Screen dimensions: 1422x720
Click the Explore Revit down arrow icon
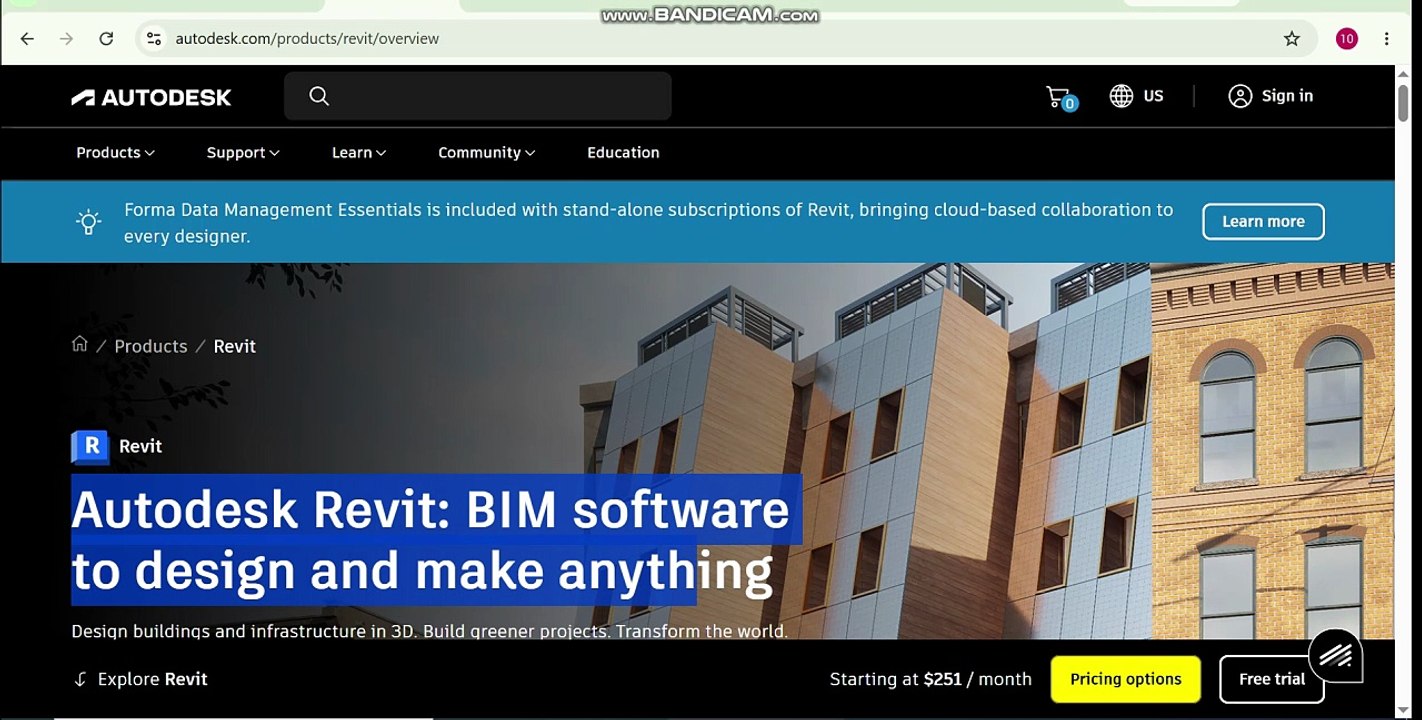point(80,680)
